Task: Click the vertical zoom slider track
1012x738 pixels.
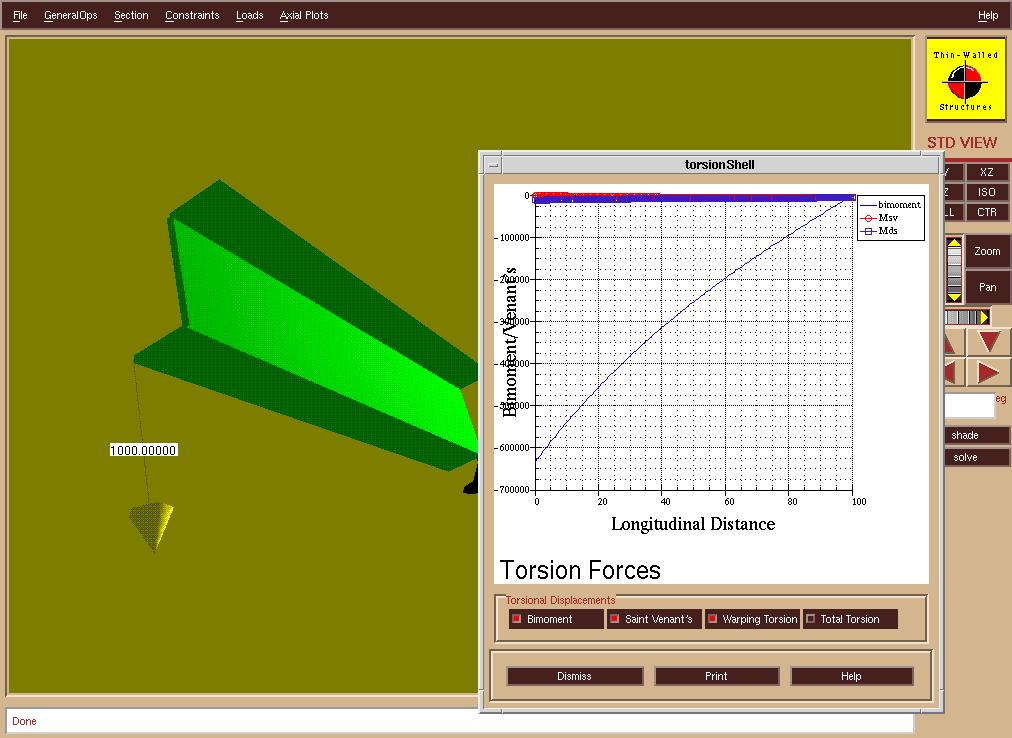Action: point(954,270)
